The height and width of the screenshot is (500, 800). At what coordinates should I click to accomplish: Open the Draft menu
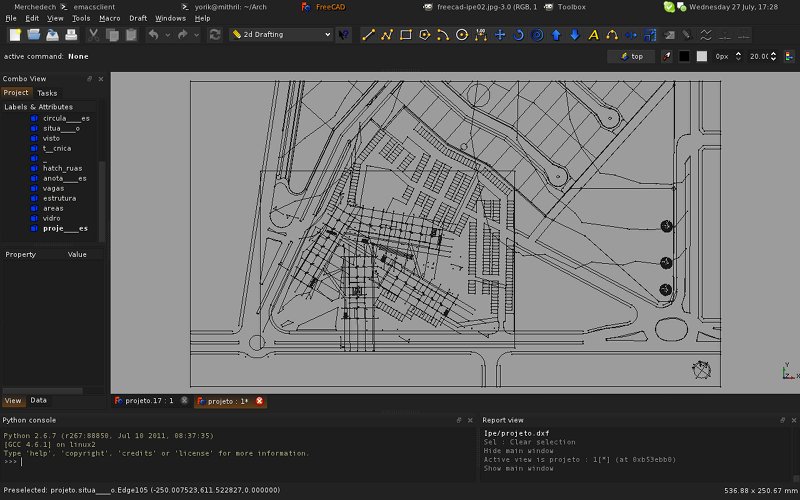click(x=138, y=18)
